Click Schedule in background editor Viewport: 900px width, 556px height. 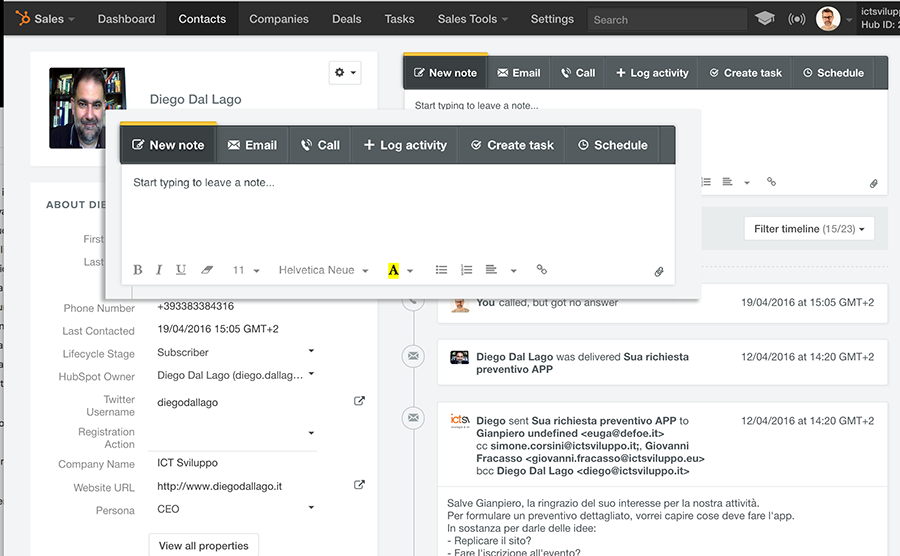point(833,73)
